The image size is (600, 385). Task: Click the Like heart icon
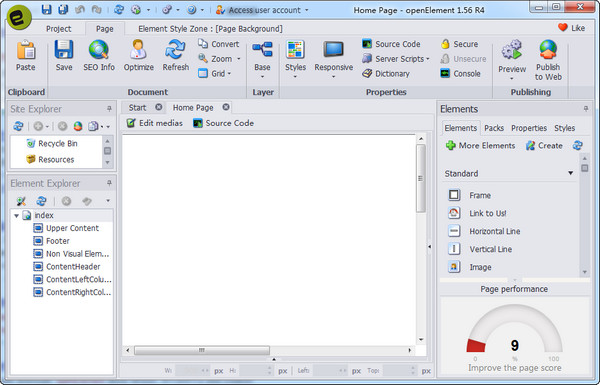(x=562, y=28)
